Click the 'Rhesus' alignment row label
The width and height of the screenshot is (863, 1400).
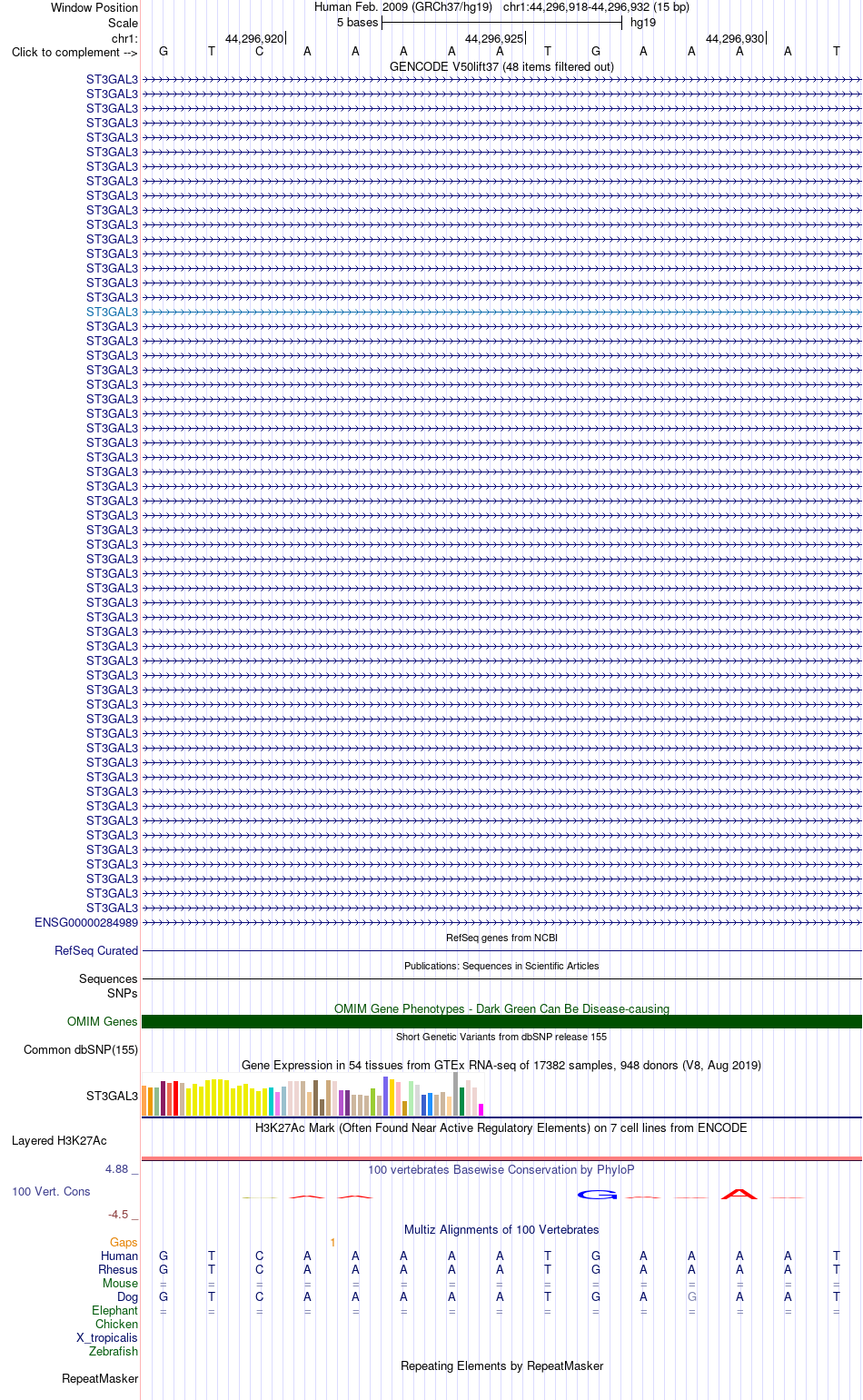click(118, 1269)
